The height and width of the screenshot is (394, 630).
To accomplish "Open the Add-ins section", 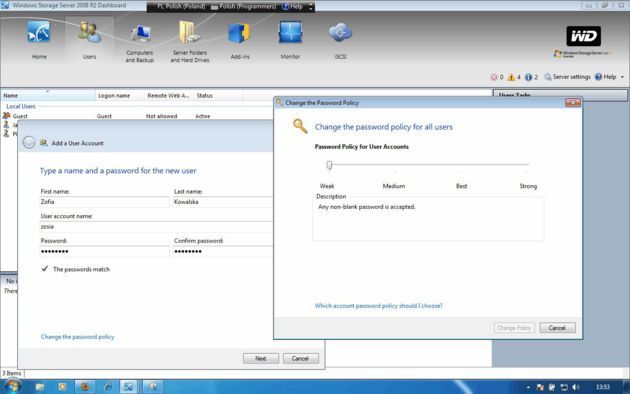I will [x=240, y=40].
